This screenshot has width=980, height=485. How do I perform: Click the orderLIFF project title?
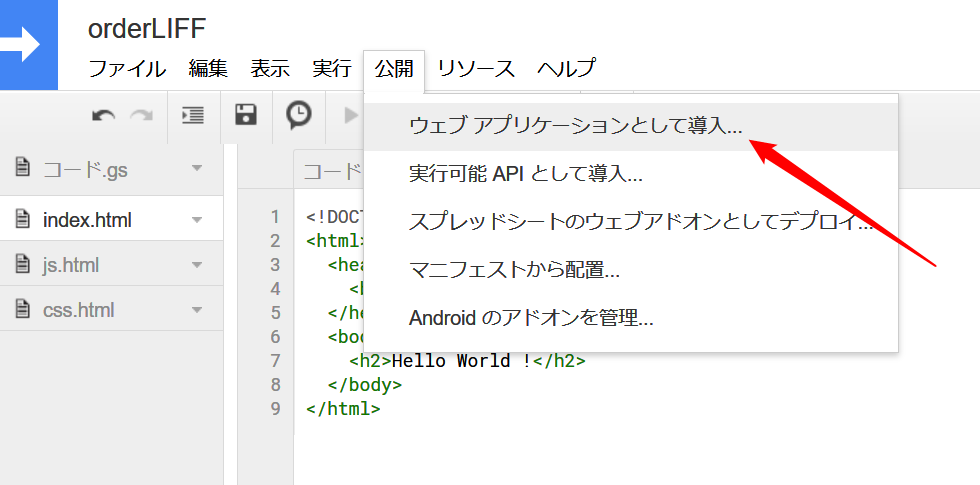[x=146, y=28]
